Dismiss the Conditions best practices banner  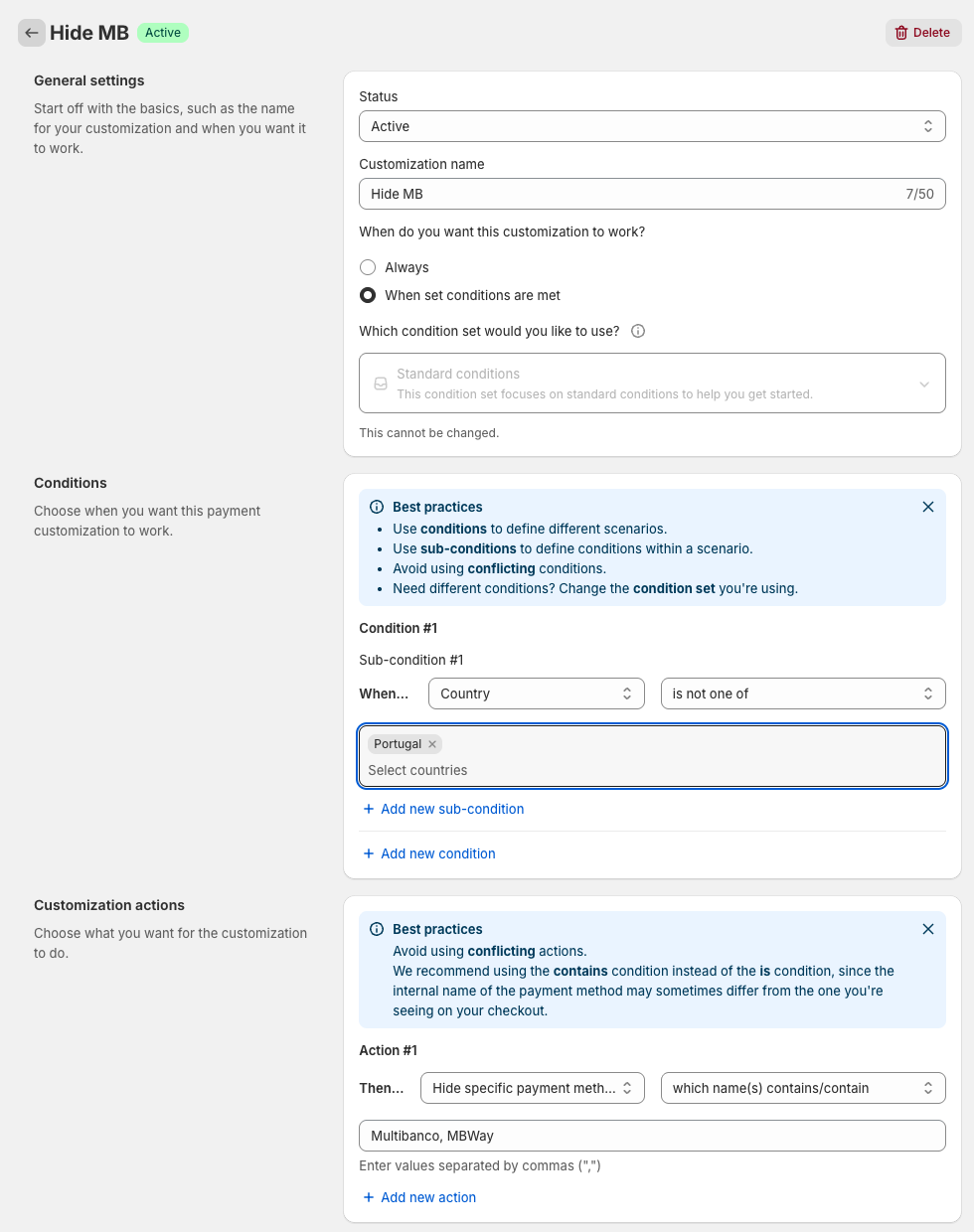pyautogui.click(x=928, y=507)
